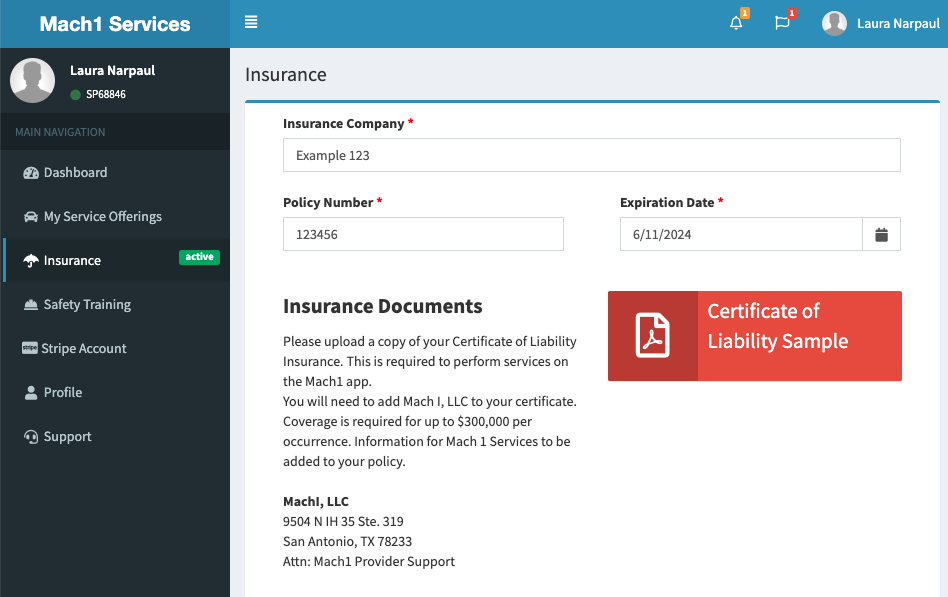Click the Mach1 Services logo
The height and width of the screenshot is (597, 948).
click(x=115, y=24)
